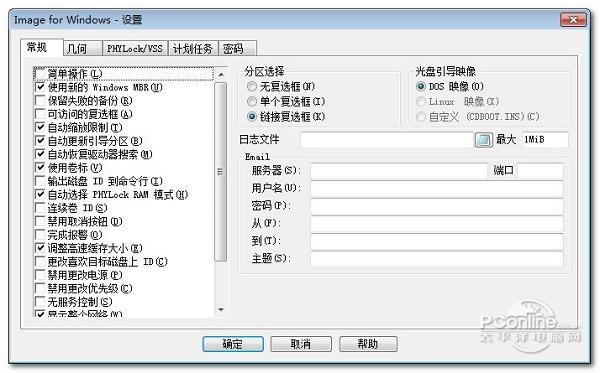Enable 连续卷 ID (S) checkbox
The width and height of the screenshot is (600, 373).
40,208
